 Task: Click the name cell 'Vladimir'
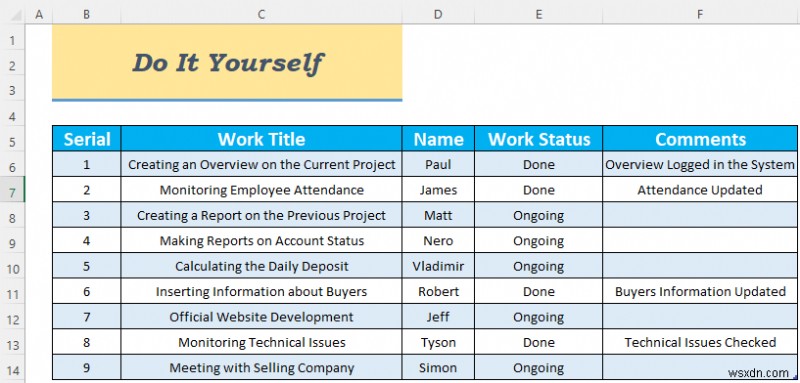(438, 266)
